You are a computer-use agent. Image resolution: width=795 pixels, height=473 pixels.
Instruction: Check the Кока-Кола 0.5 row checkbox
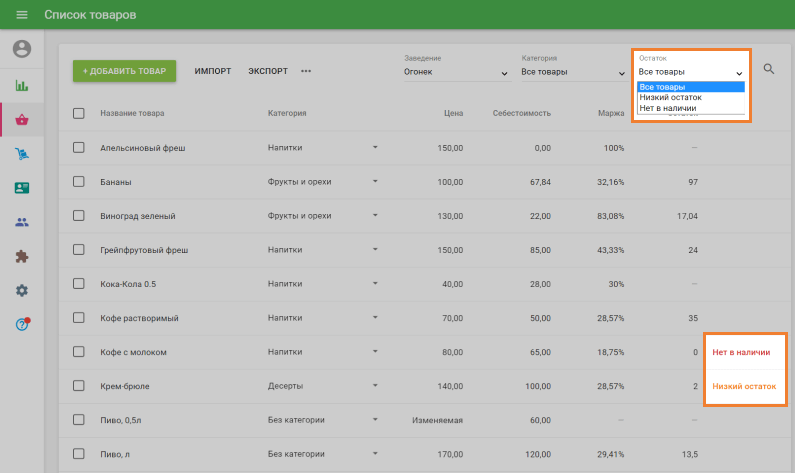[x=79, y=283]
